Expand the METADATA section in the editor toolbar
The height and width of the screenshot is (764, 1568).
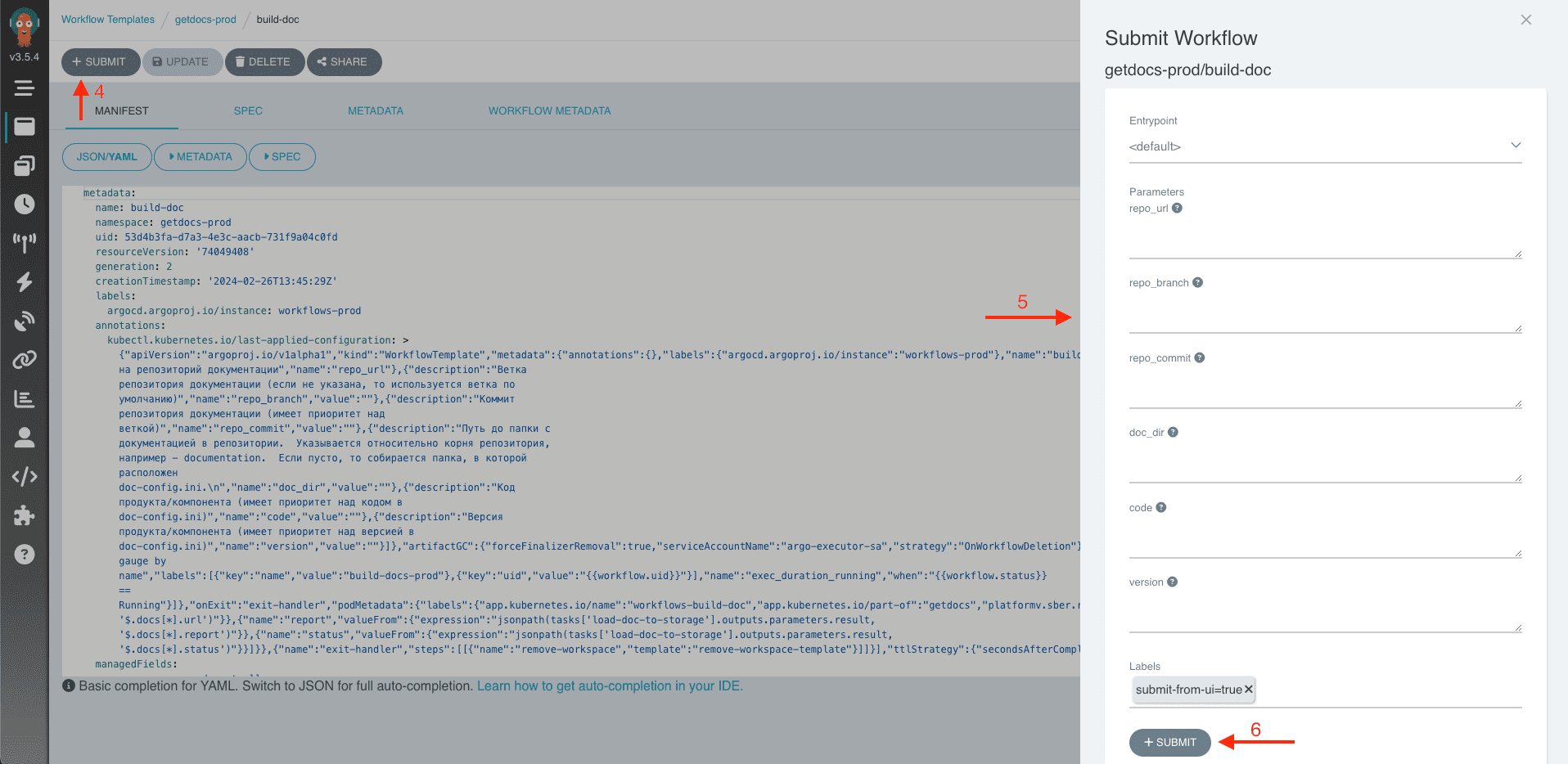tap(200, 156)
